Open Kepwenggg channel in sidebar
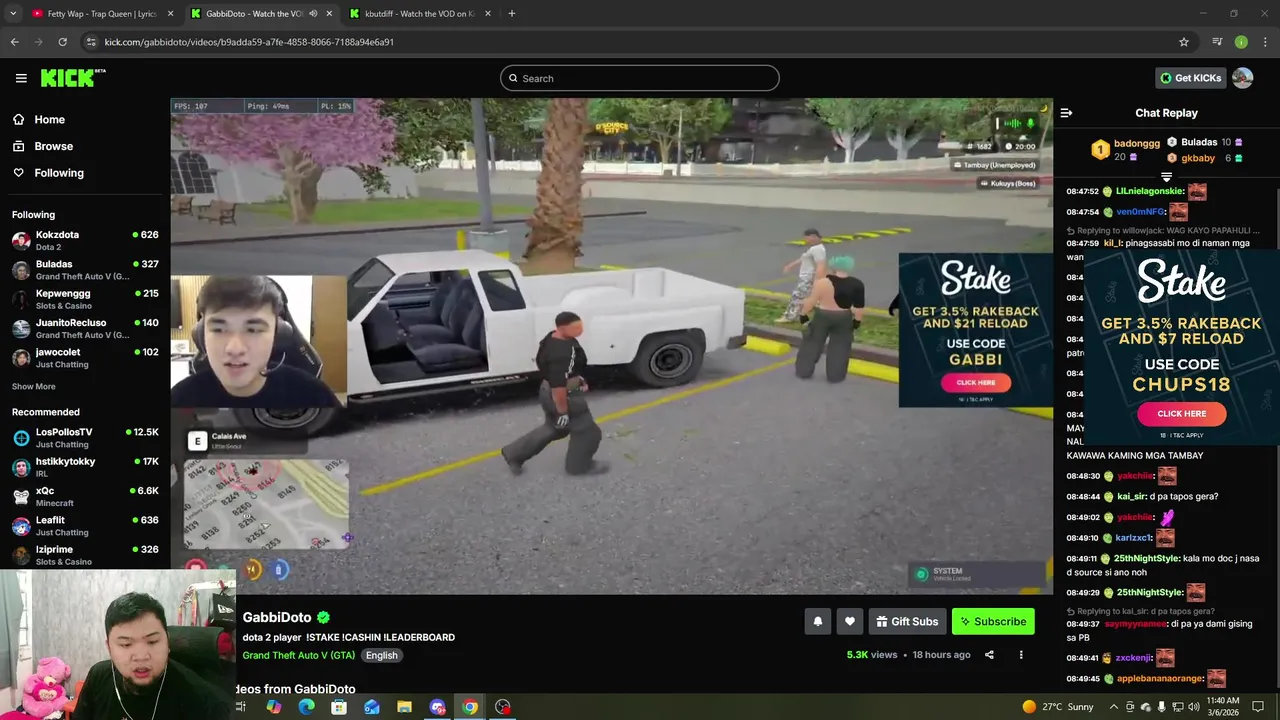Viewport: 1280px width, 720px height. [x=85, y=299]
